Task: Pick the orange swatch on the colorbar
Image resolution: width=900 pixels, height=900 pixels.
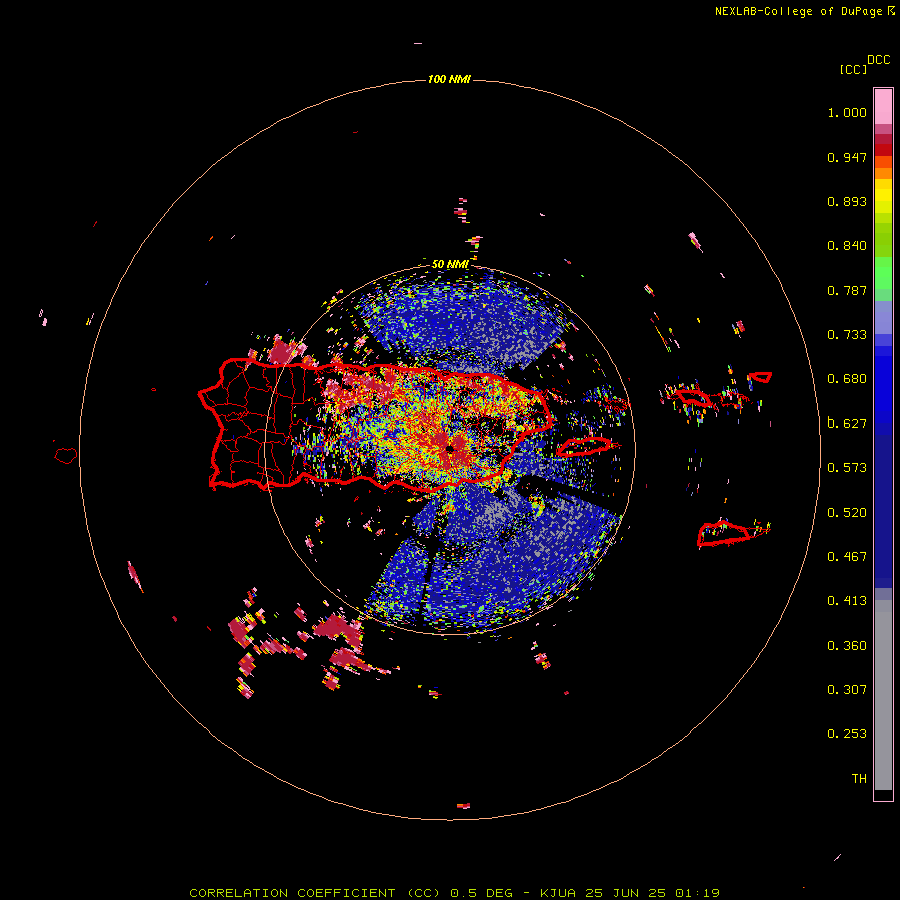Action: (883, 173)
